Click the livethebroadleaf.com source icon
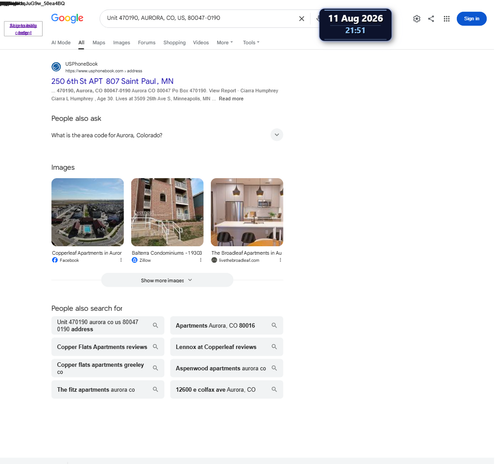 point(214,260)
